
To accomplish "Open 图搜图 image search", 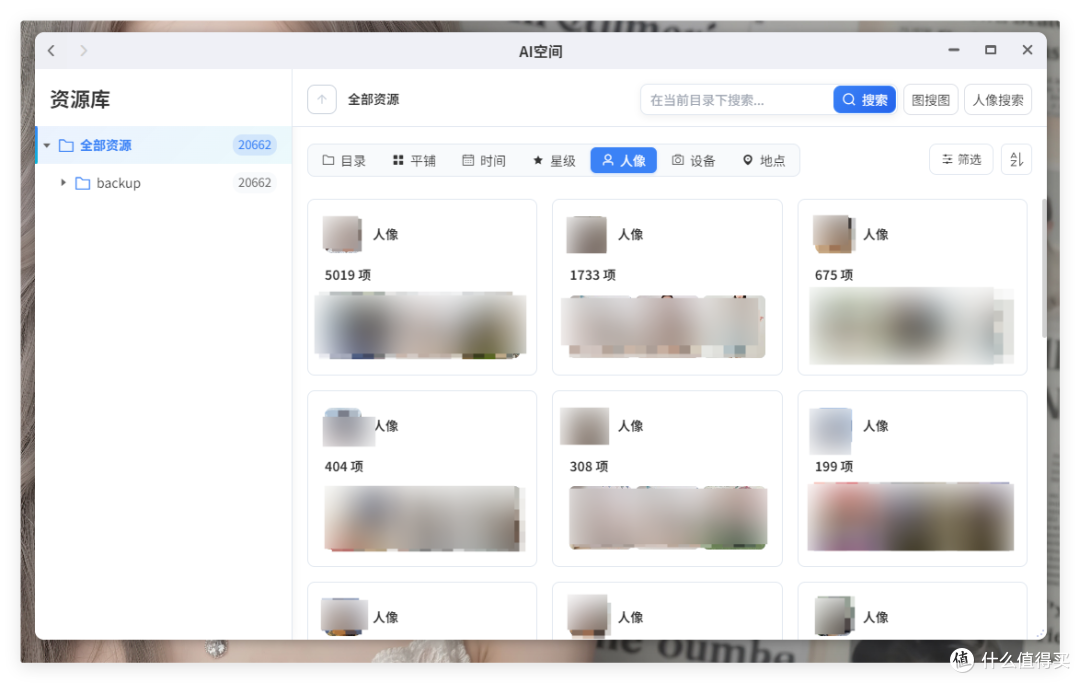I will coord(931,100).
